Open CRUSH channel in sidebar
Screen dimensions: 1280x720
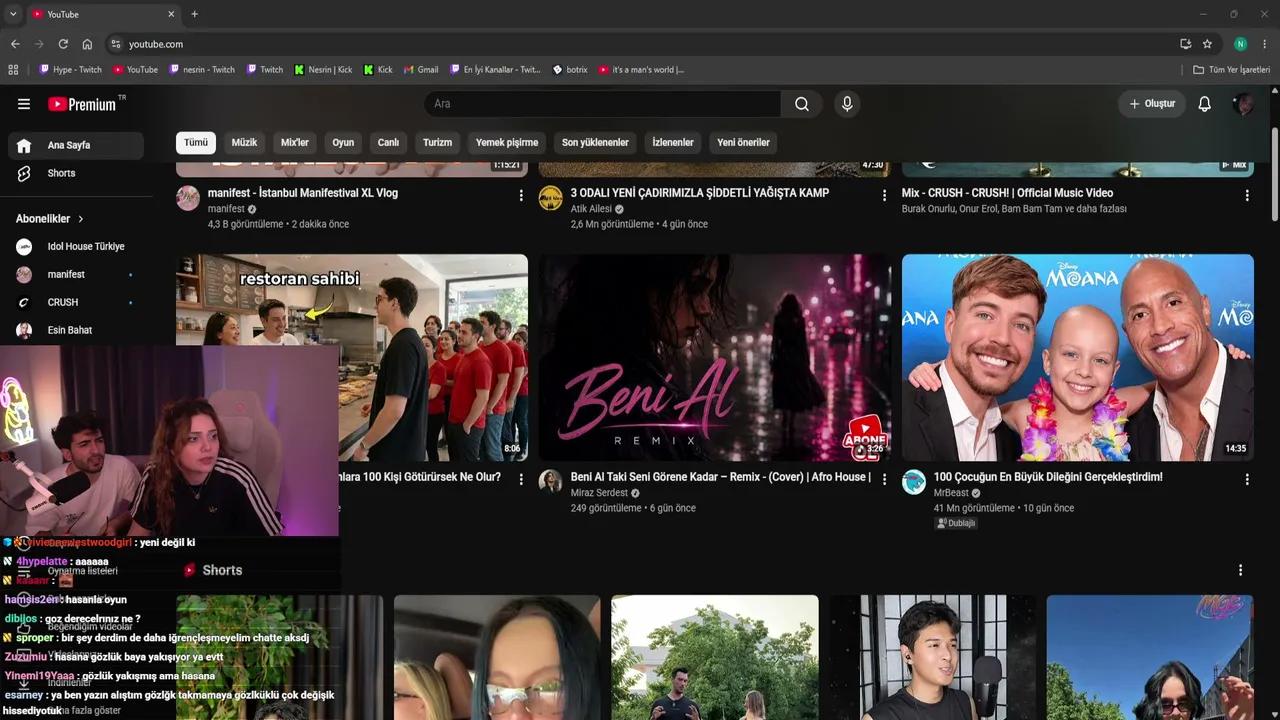76,302
